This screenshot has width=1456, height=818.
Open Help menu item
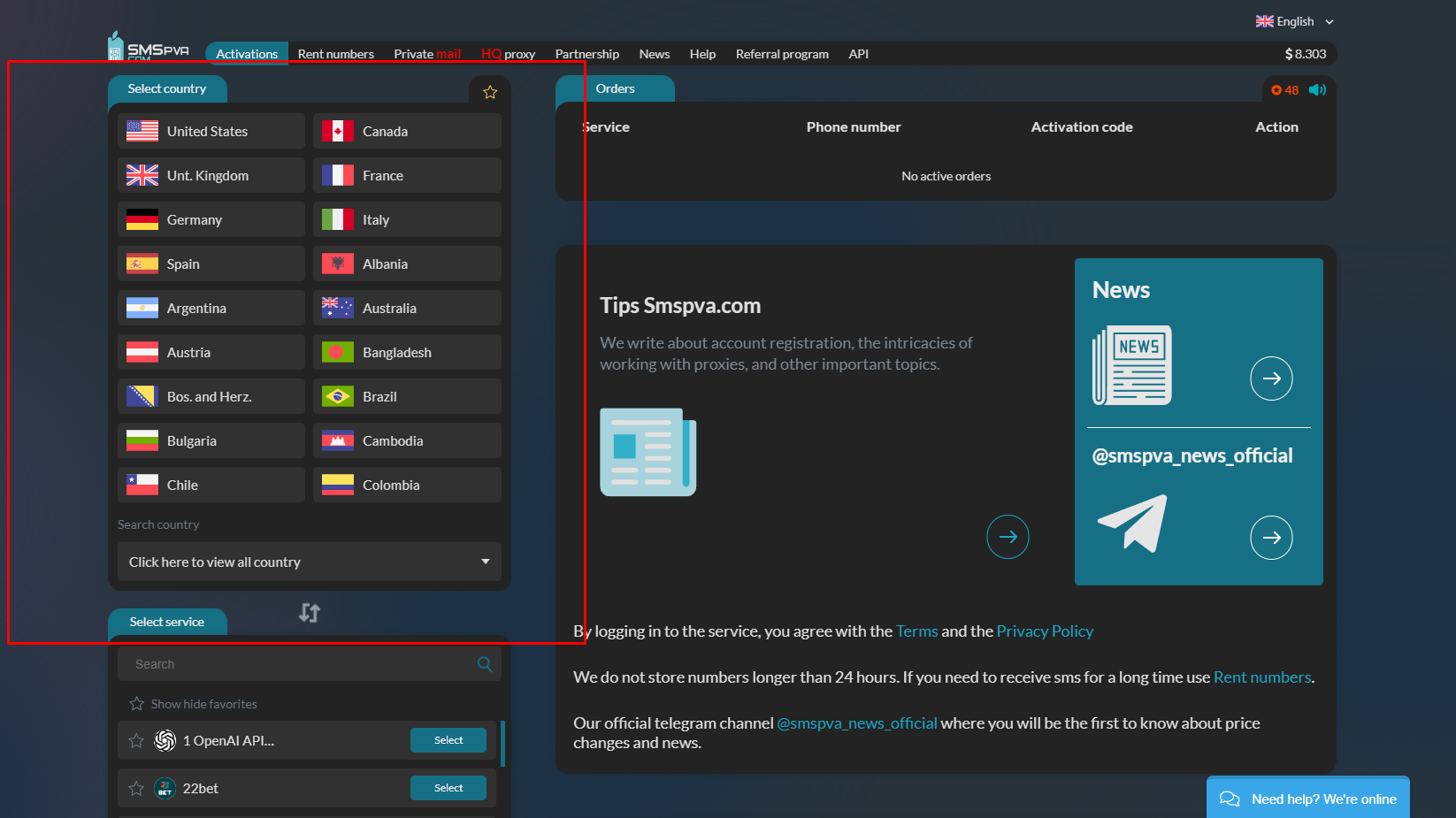pyautogui.click(x=703, y=54)
